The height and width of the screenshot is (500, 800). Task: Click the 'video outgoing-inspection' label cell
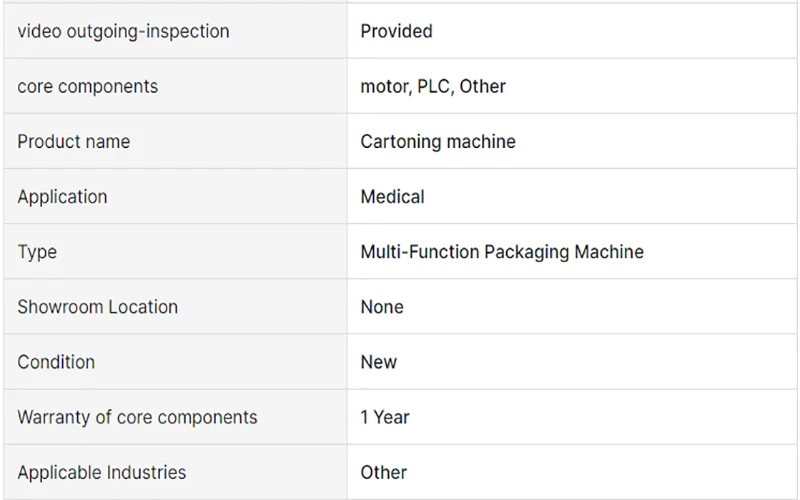[175, 31]
